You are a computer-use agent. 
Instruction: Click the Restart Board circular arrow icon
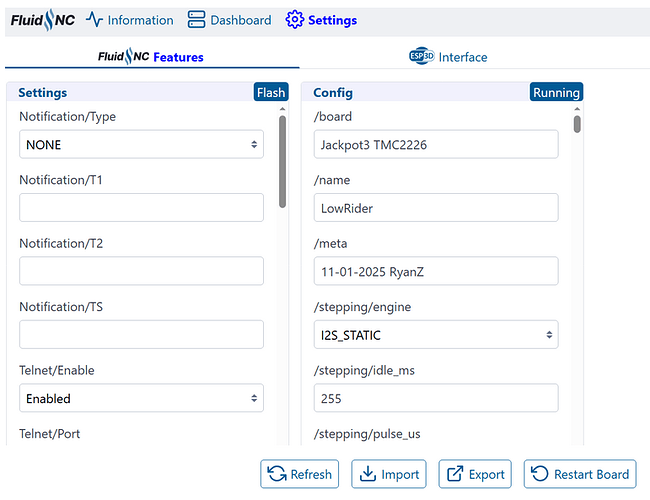point(540,473)
